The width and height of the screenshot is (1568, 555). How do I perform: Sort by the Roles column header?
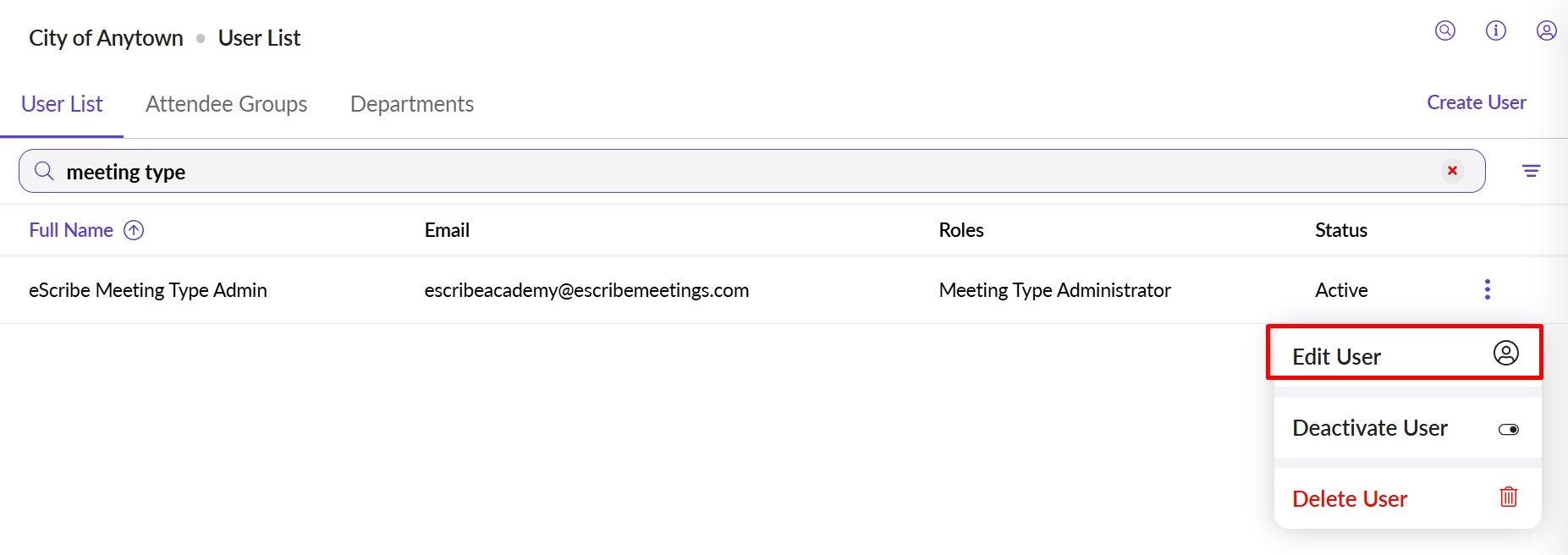pyautogui.click(x=960, y=230)
